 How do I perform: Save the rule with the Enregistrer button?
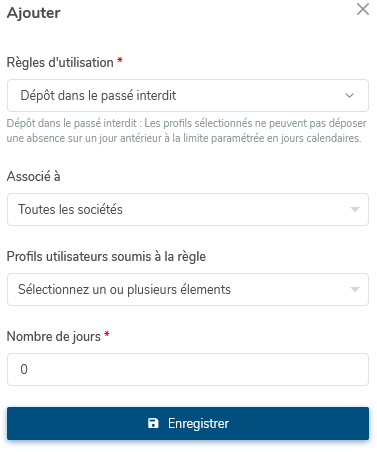point(188,423)
